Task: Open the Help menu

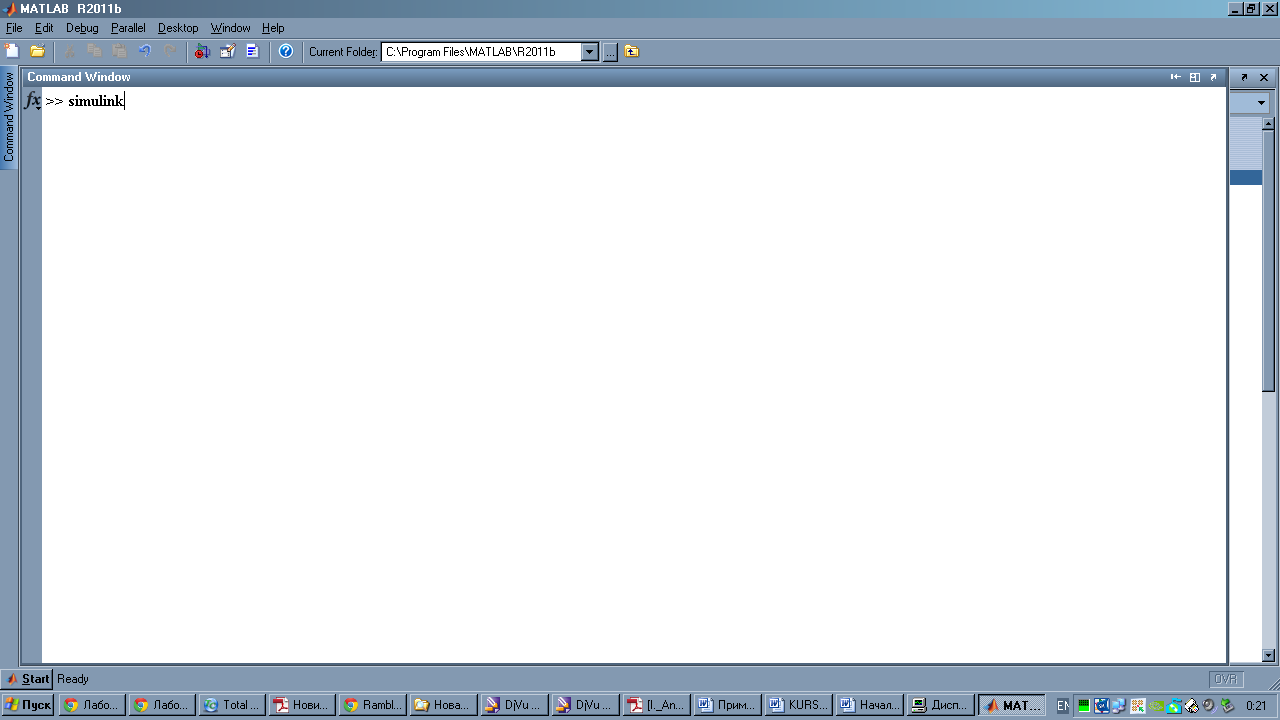Action: click(273, 28)
